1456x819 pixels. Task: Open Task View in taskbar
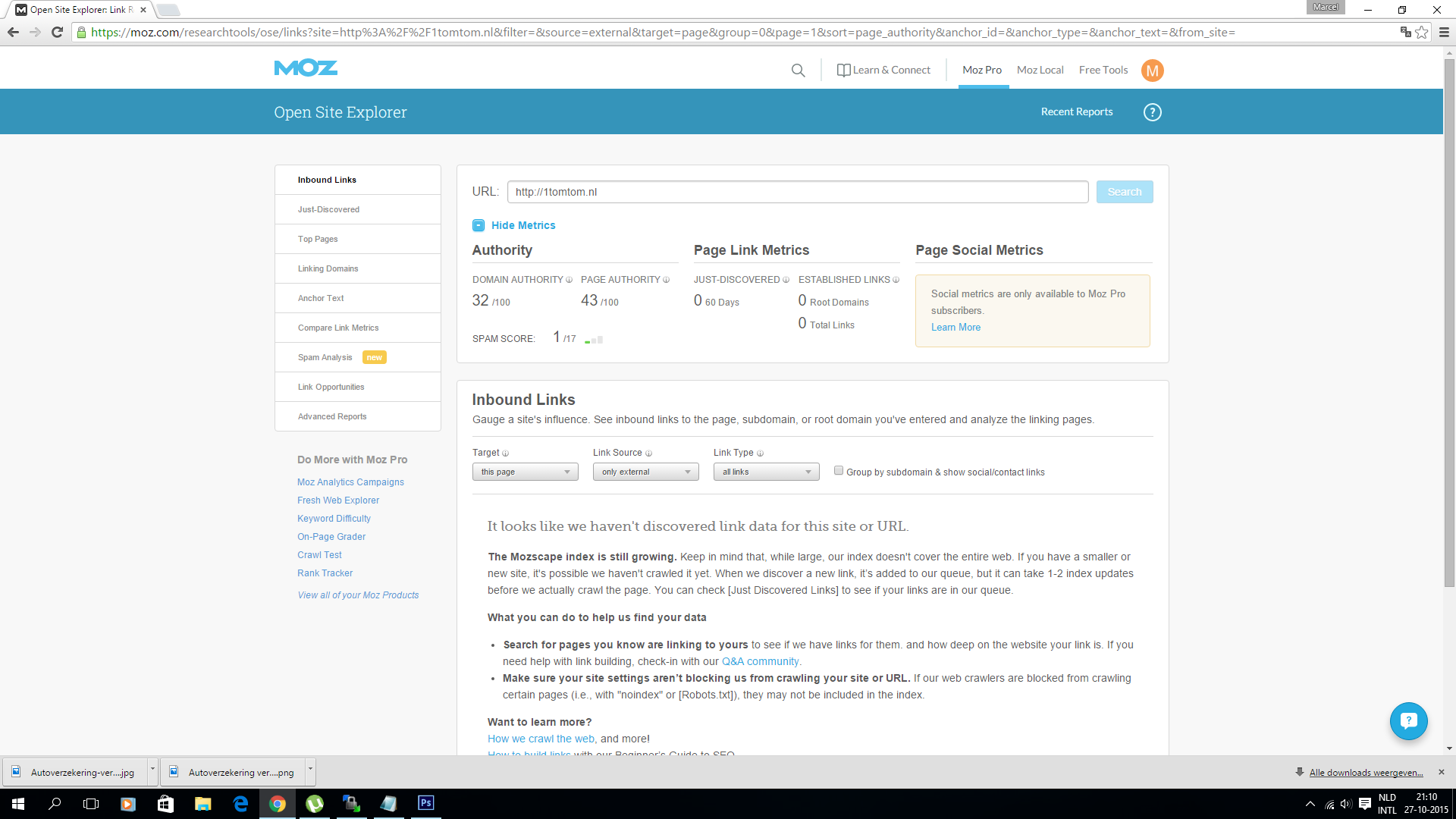click(91, 804)
